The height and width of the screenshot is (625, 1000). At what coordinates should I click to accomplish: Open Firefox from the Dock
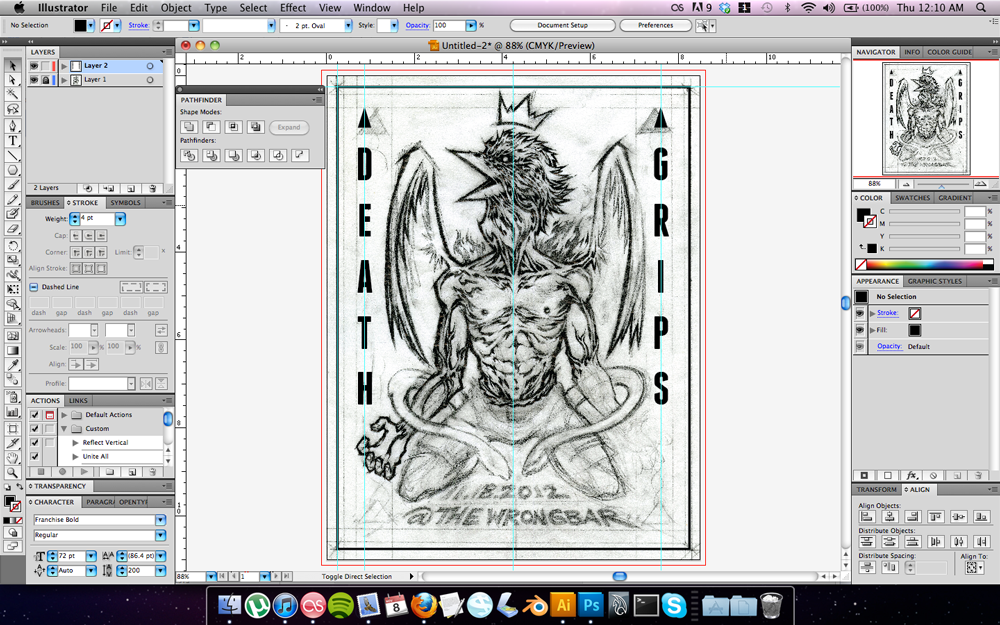pos(423,604)
